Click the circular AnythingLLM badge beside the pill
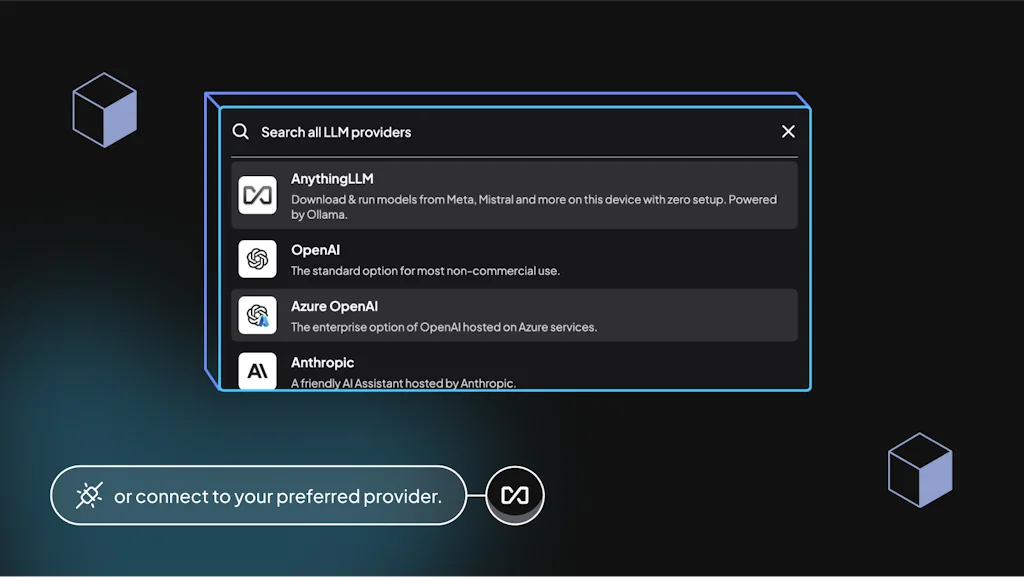 point(515,494)
